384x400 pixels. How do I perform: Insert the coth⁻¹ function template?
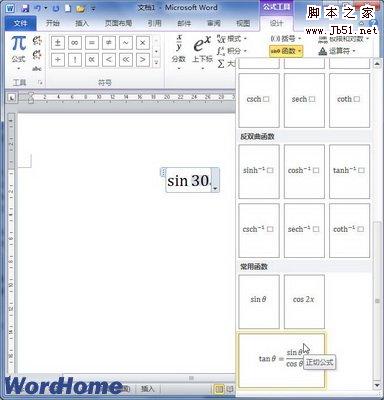click(x=349, y=230)
